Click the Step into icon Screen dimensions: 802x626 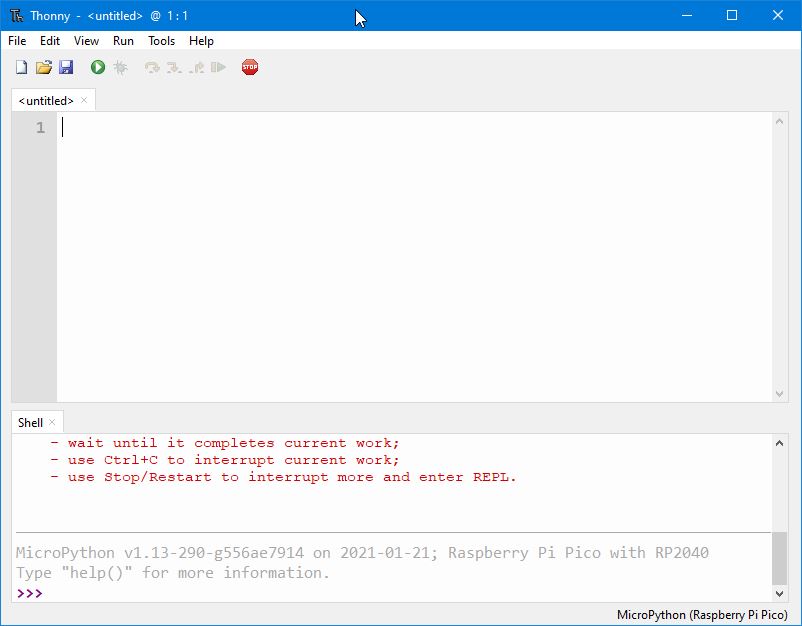[x=174, y=67]
